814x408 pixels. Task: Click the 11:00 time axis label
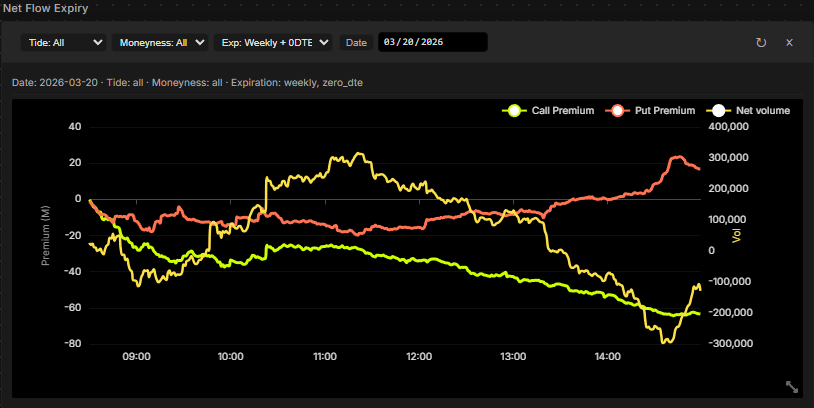tap(324, 356)
